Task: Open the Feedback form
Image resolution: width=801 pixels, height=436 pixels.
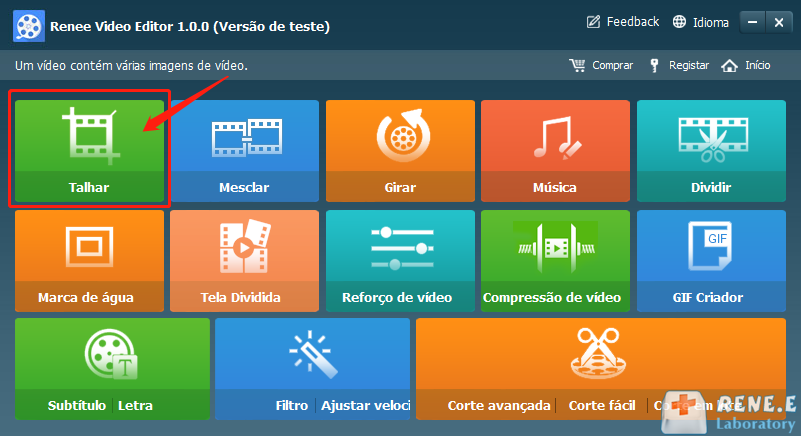Action: [x=623, y=22]
